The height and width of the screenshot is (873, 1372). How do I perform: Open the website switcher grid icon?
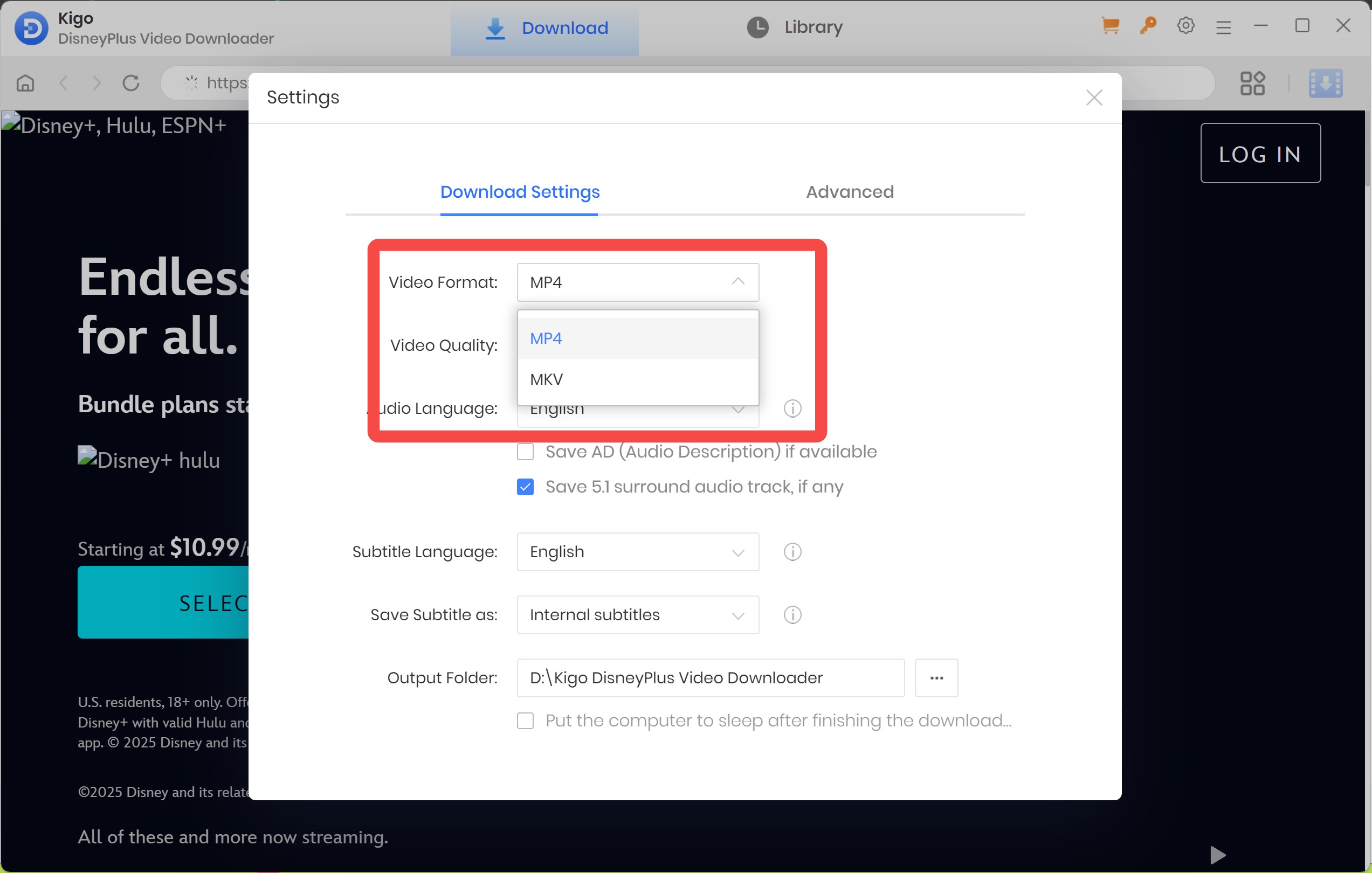pyautogui.click(x=1252, y=83)
